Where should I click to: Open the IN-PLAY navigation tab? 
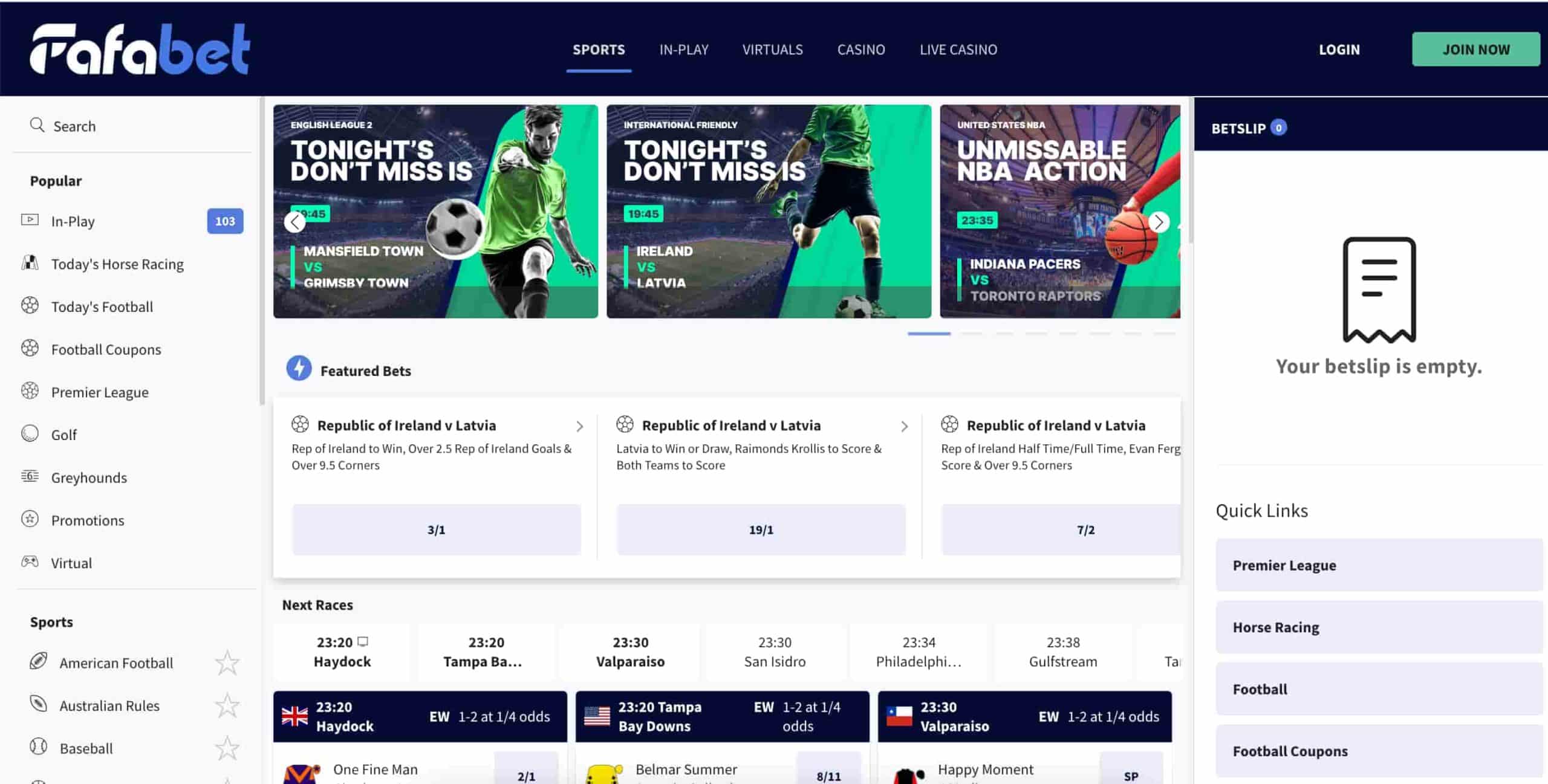[x=684, y=50]
